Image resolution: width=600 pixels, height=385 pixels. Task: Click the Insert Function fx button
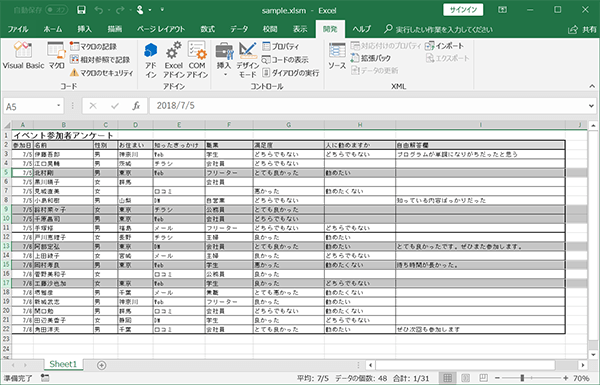(x=136, y=106)
